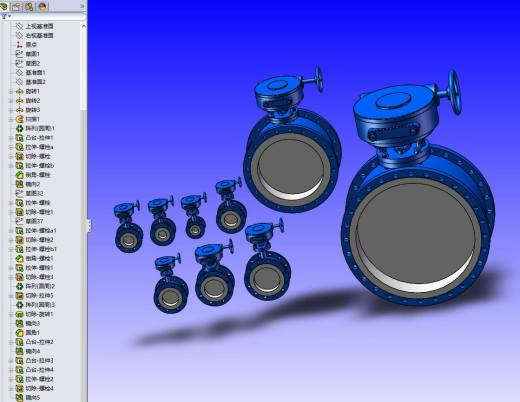Click the 倒角-螺栓 chamfer icon
The height and width of the screenshot is (402, 520).
pyautogui.click(x=19, y=175)
